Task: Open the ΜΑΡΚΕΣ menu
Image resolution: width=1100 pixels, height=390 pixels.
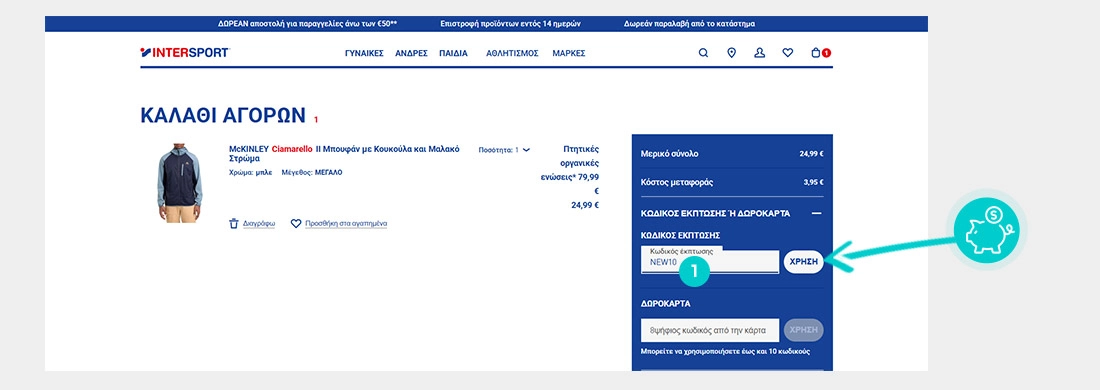Action: click(x=569, y=53)
